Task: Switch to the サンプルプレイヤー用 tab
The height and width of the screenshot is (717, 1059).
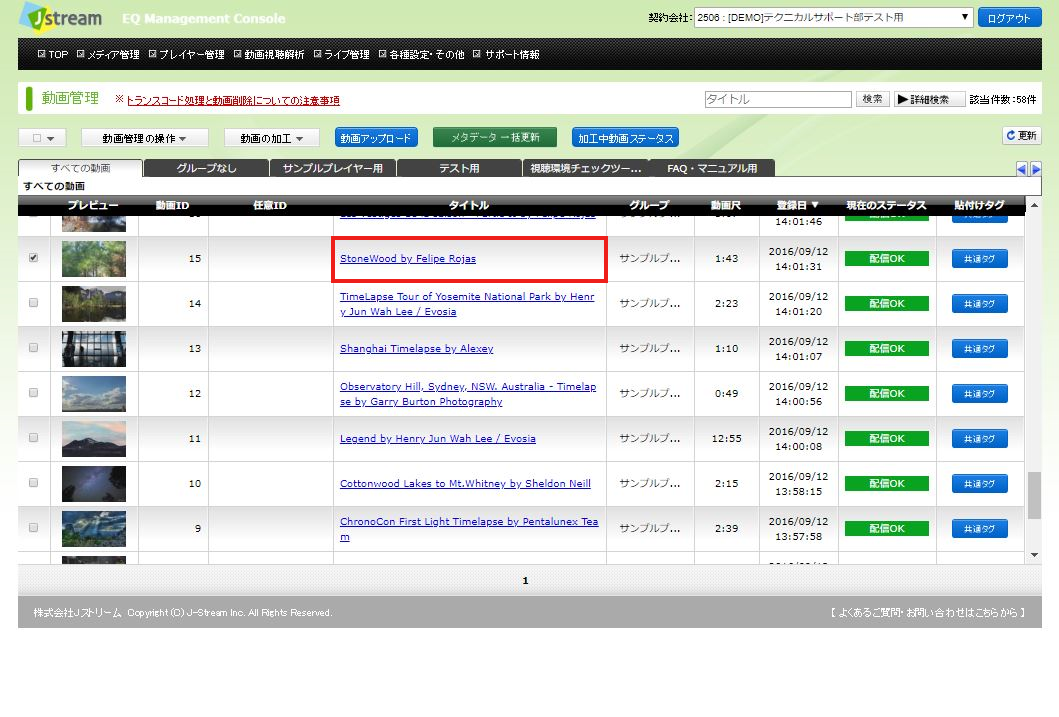Action: 333,168
